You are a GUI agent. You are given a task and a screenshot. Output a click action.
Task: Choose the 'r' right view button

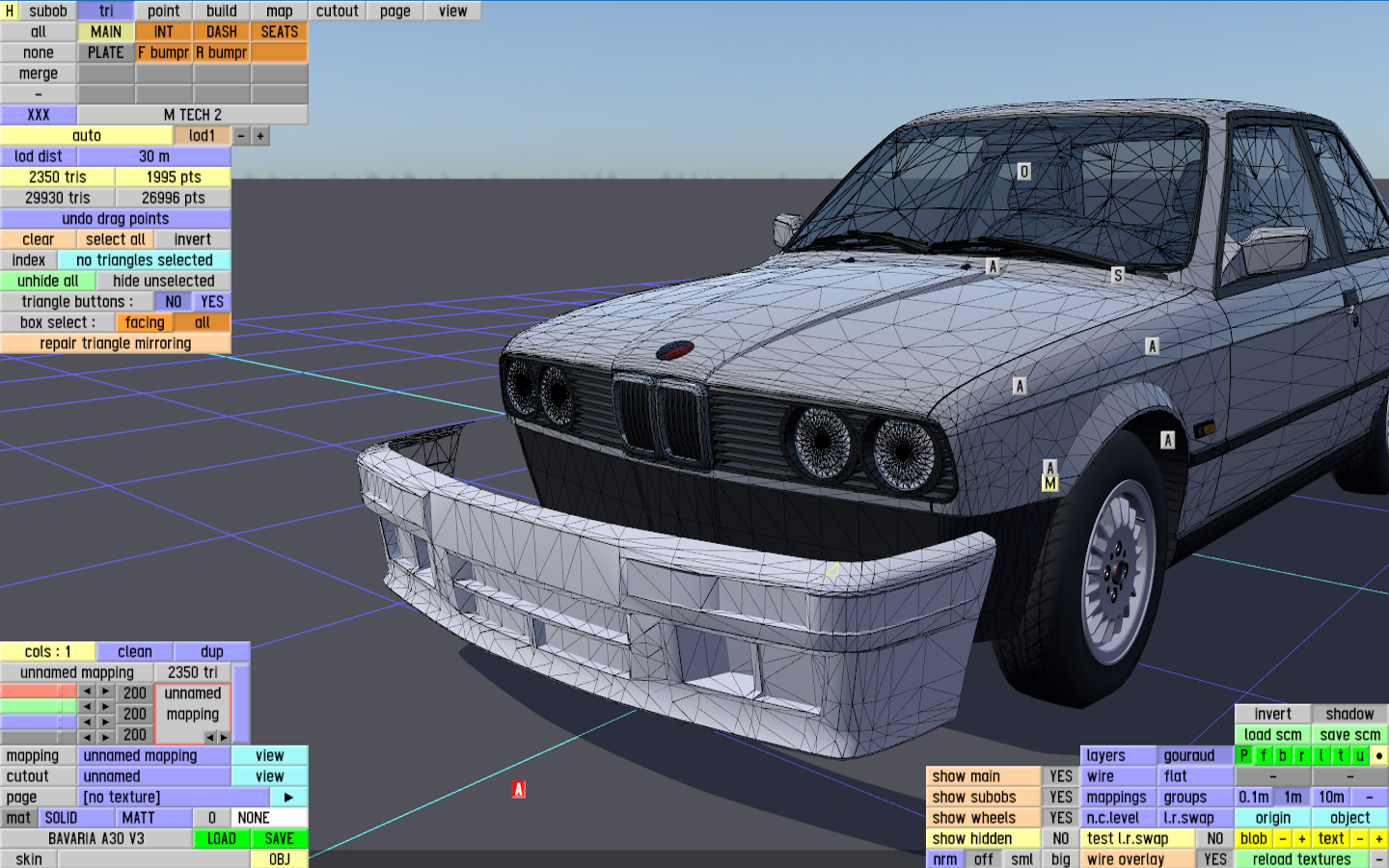click(1302, 756)
